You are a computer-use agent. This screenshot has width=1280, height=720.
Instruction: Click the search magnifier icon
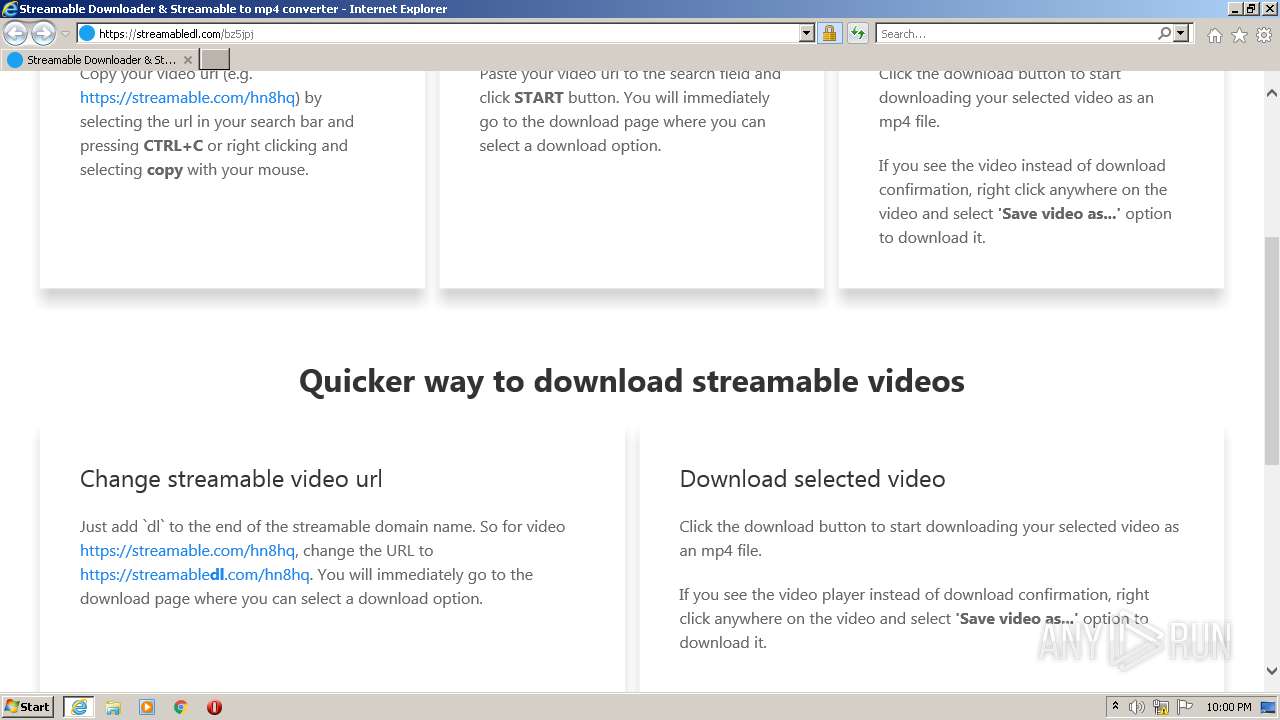tap(1164, 33)
